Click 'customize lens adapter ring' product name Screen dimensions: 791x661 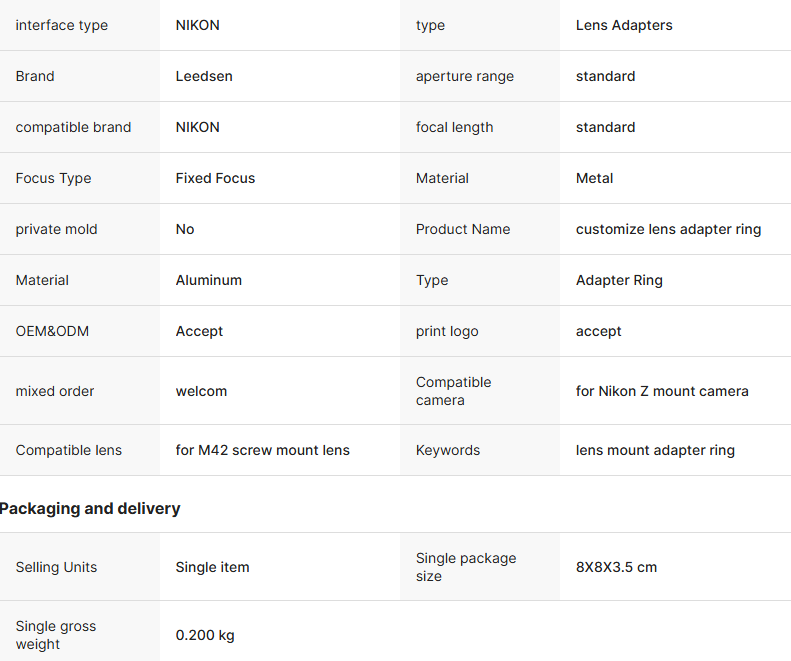(x=668, y=229)
